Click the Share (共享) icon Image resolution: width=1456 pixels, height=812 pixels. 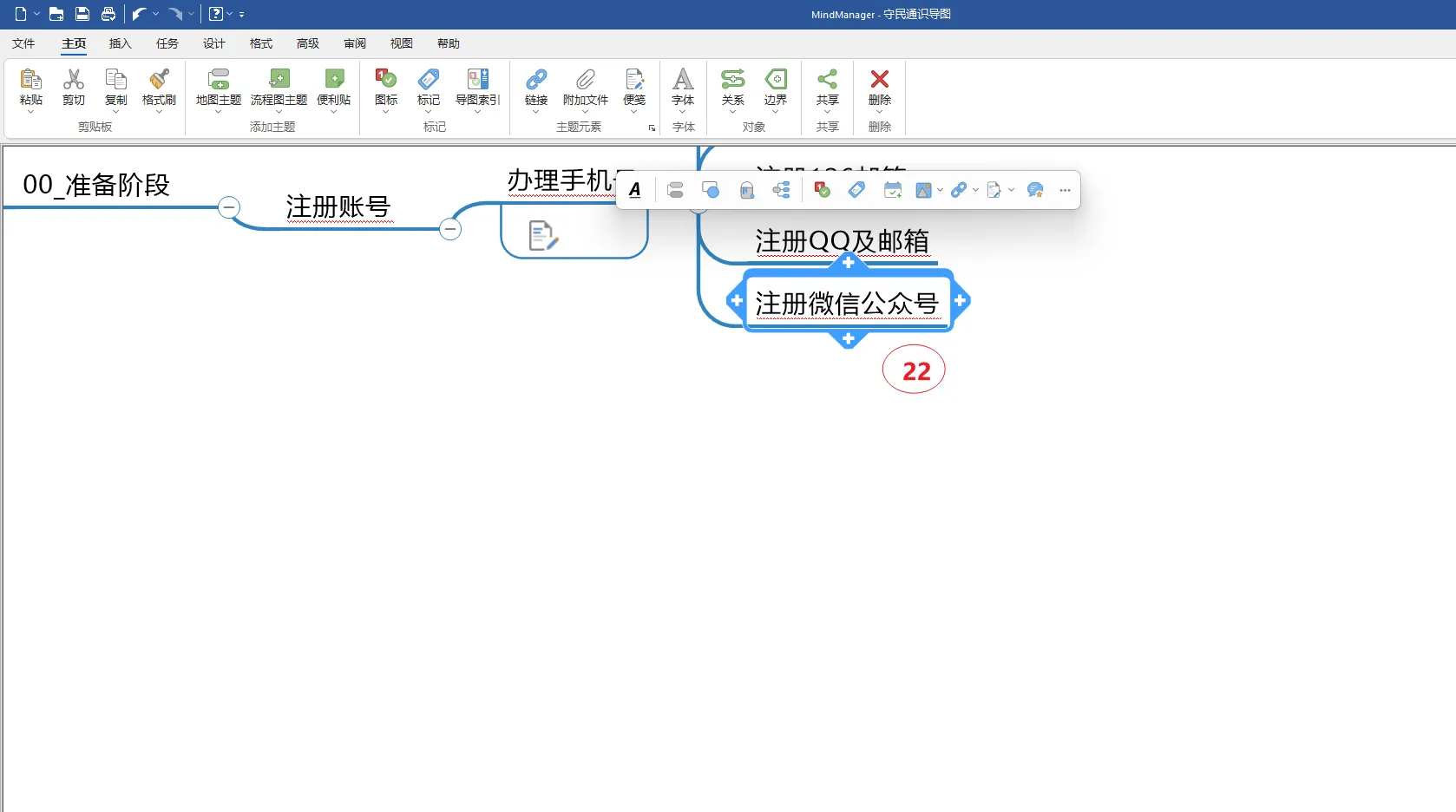coord(828,80)
